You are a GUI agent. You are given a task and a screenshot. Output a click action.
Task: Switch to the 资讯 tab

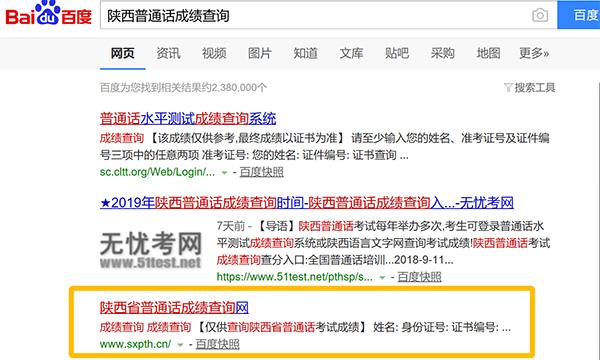tap(168, 53)
